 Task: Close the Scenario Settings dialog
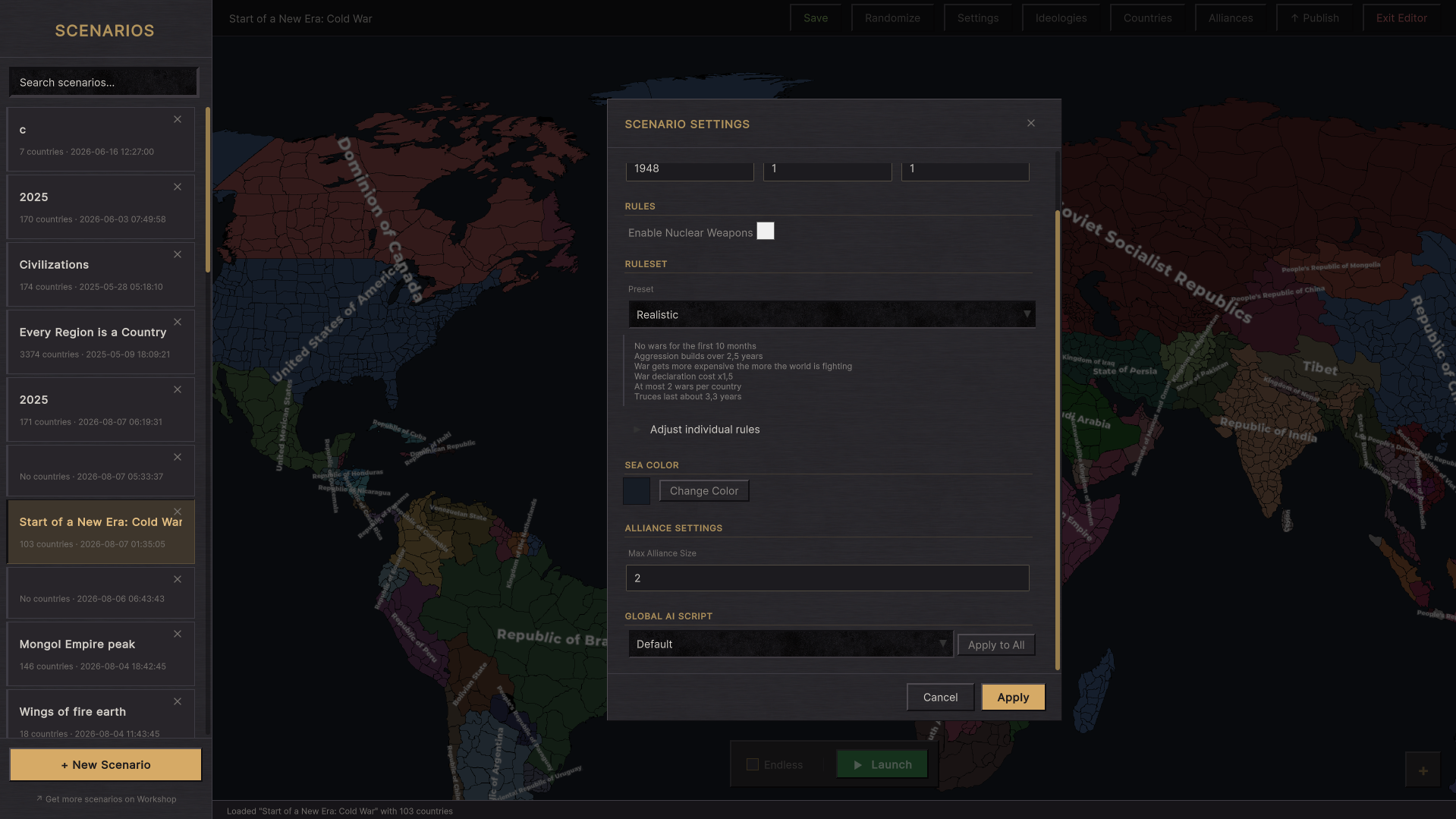pos(1031,123)
